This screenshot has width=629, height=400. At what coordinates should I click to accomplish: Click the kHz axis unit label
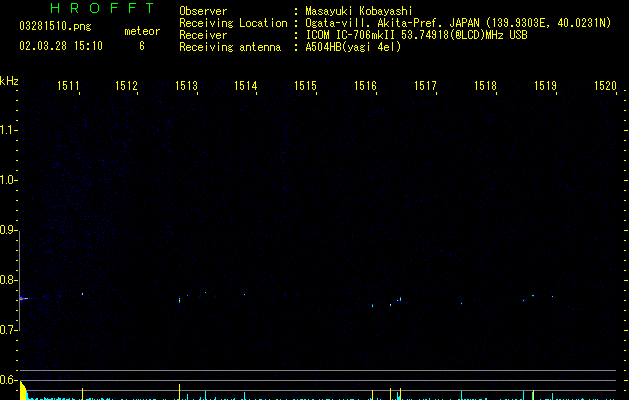pos(9,81)
